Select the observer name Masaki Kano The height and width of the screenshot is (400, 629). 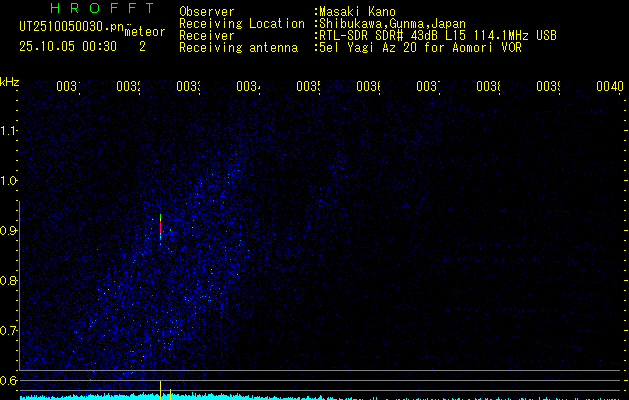[357, 12]
